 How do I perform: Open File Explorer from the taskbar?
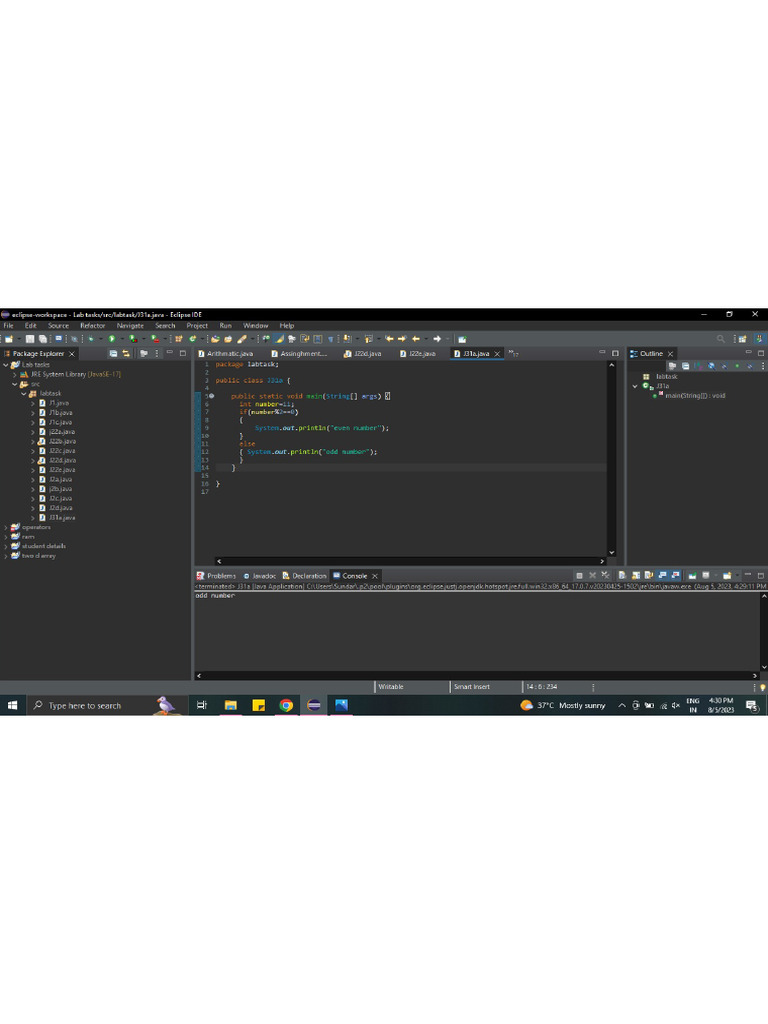pos(231,705)
